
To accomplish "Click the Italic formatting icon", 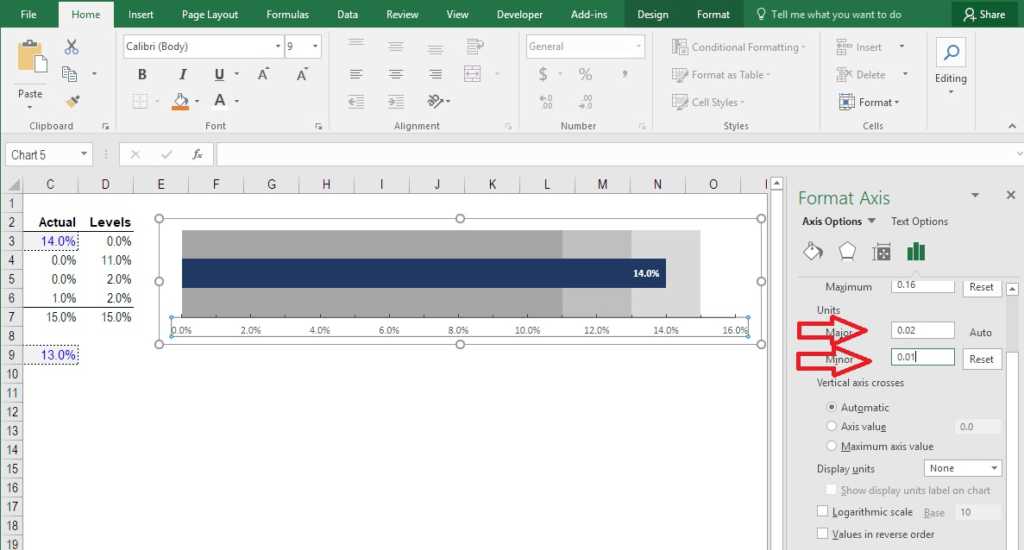I will point(182,75).
